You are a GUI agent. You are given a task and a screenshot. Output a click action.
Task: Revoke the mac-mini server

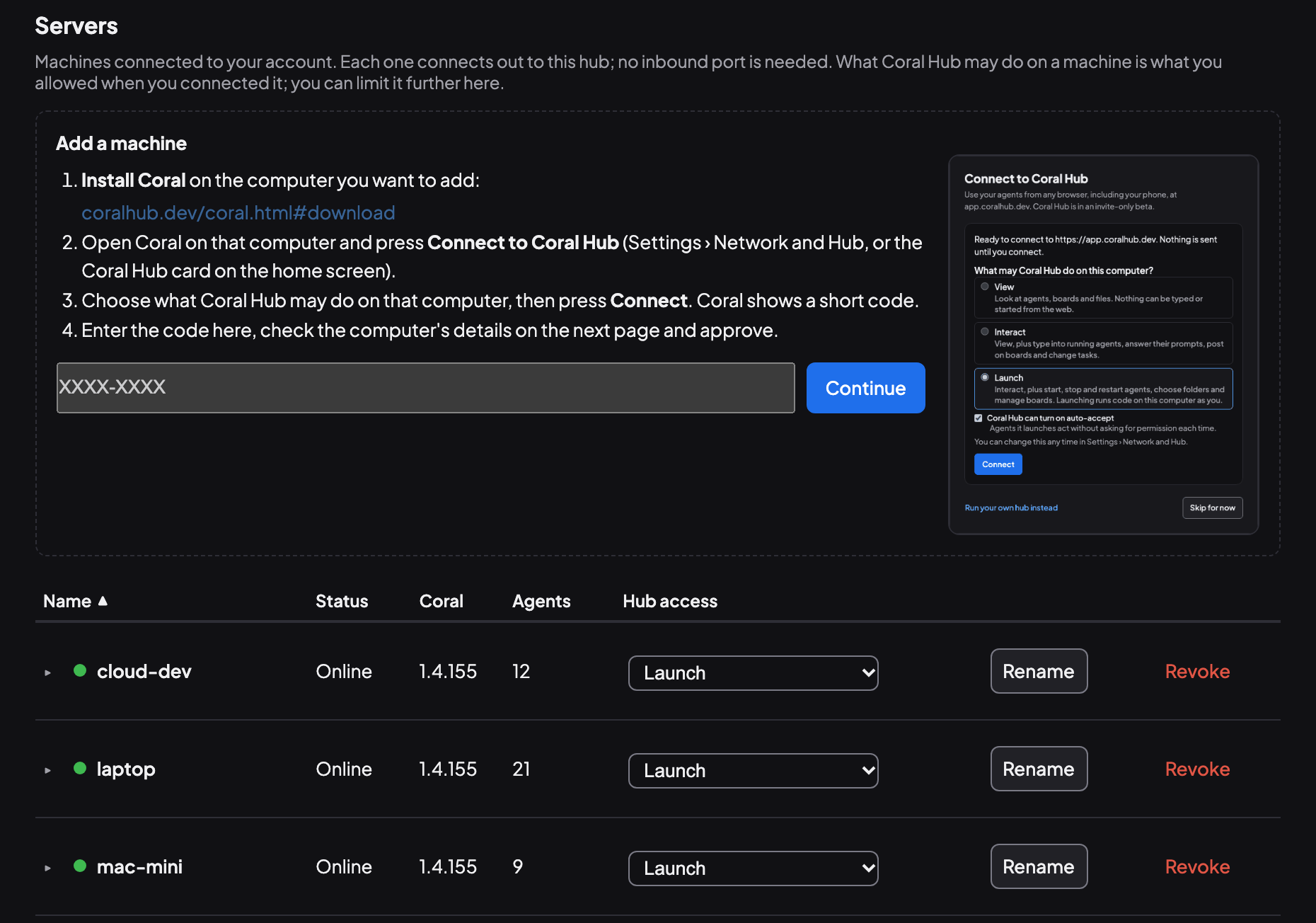(x=1197, y=866)
